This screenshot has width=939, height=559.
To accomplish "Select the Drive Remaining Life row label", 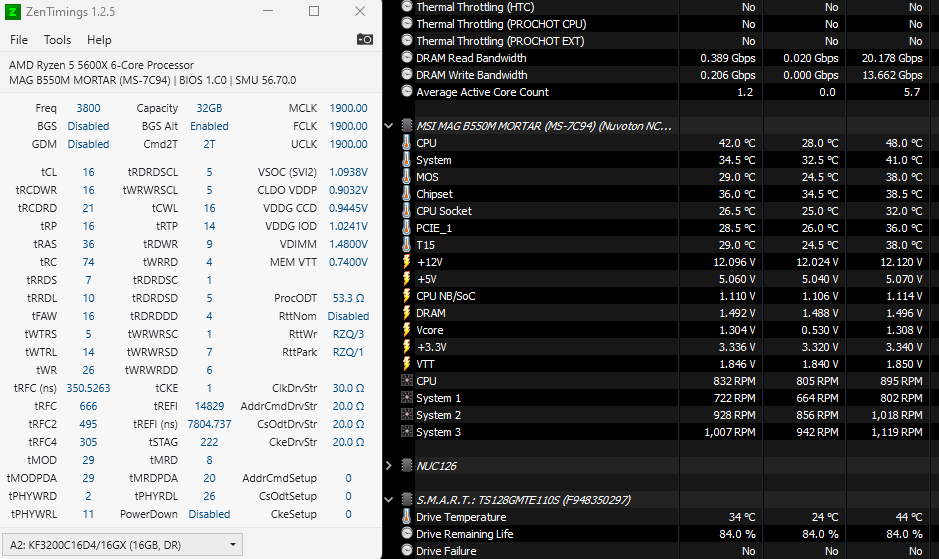I will pos(465,534).
